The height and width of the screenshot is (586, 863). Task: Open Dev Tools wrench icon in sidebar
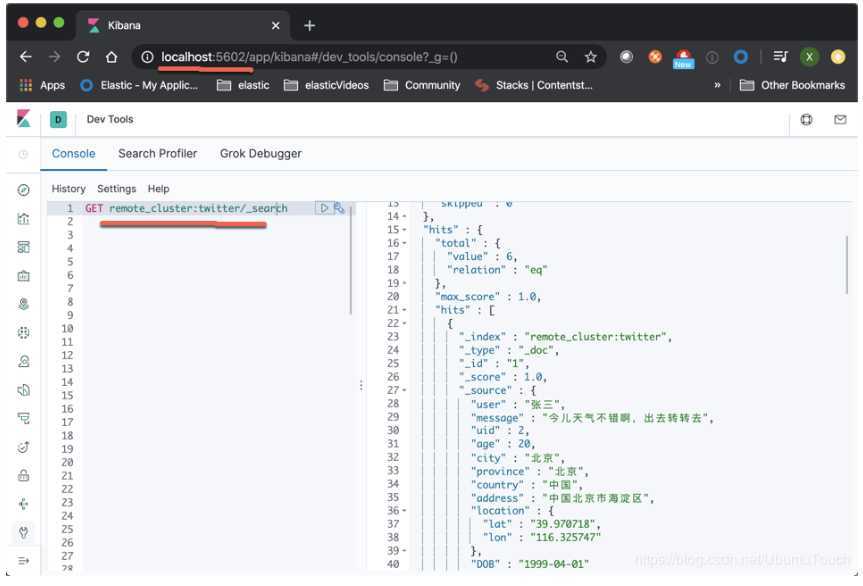(24, 533)
